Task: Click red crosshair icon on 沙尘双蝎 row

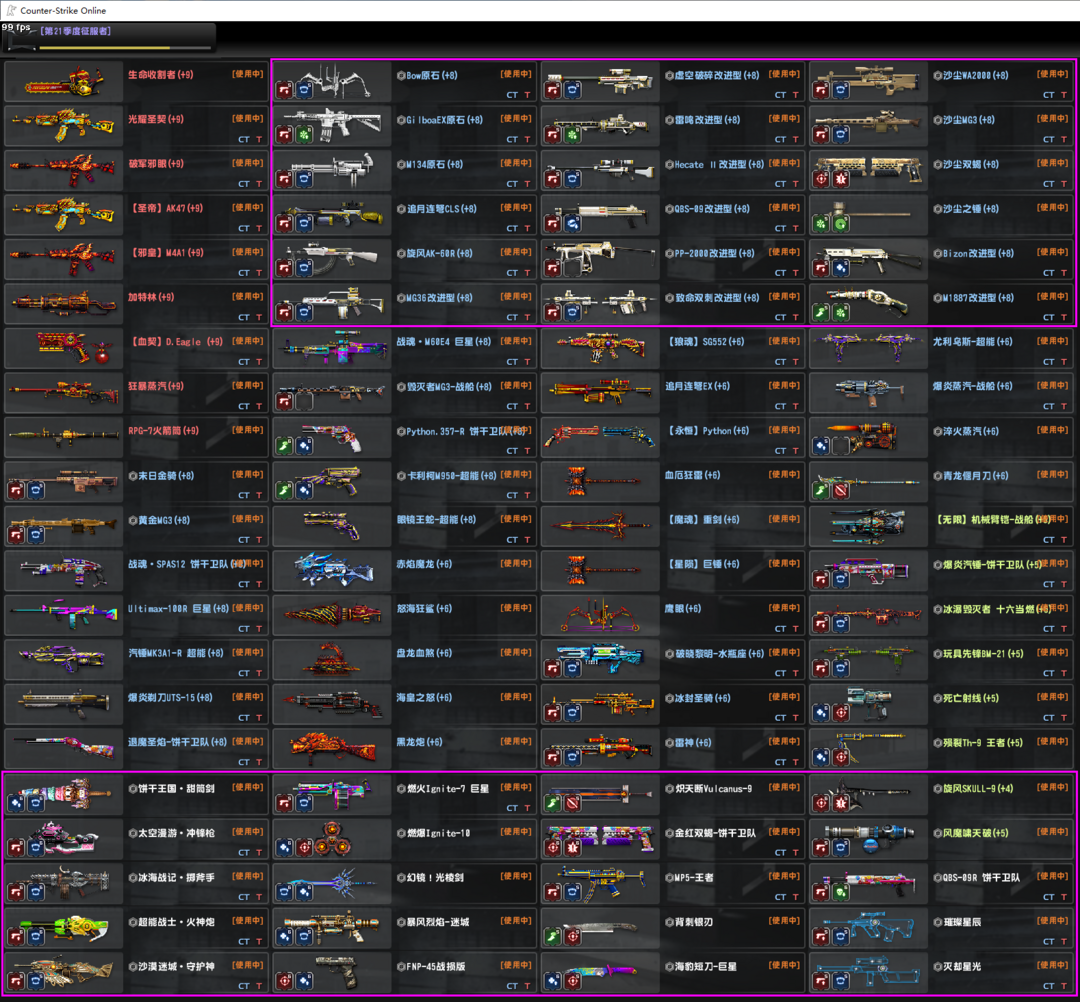Action: (x=820, y=179)
